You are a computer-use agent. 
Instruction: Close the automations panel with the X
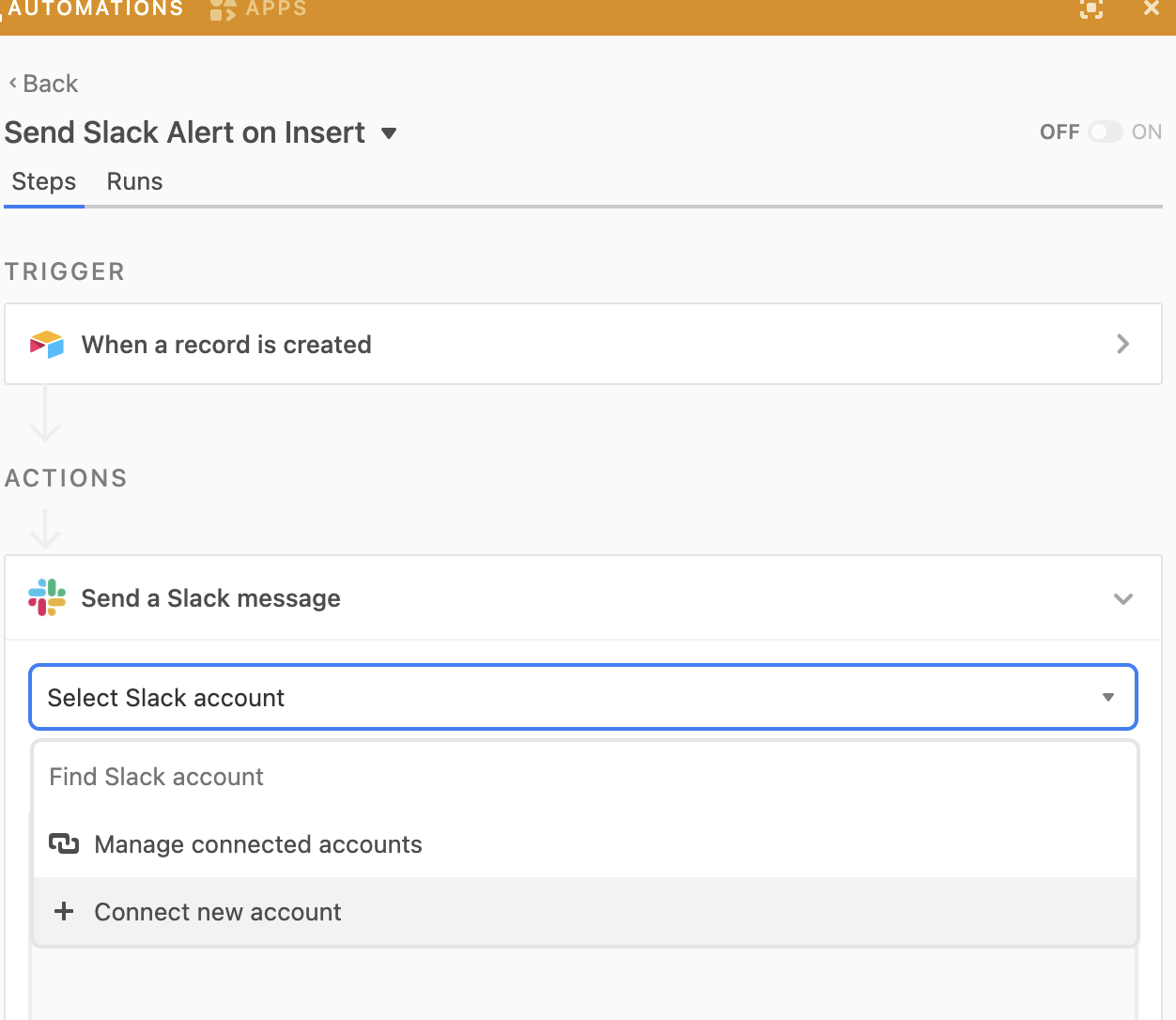tap(1152, 8)
